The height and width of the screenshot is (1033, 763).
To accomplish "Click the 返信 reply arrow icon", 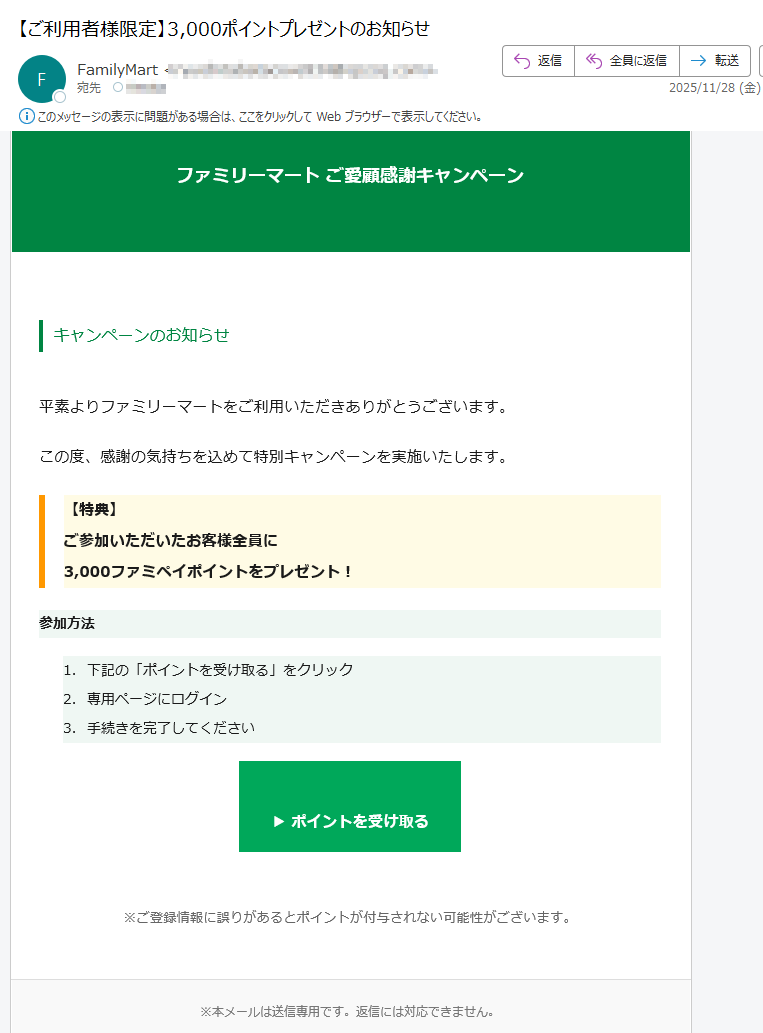I will tap(522, 61).
